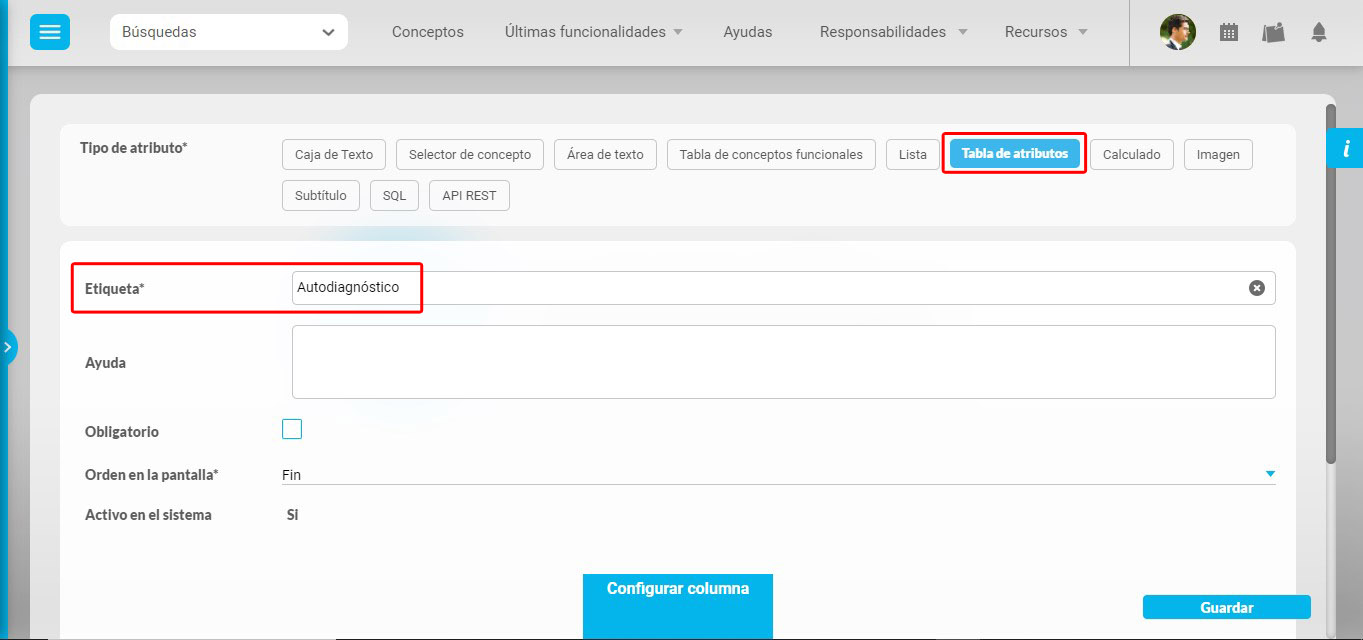Select API REST attribute type

coord(469,196)
